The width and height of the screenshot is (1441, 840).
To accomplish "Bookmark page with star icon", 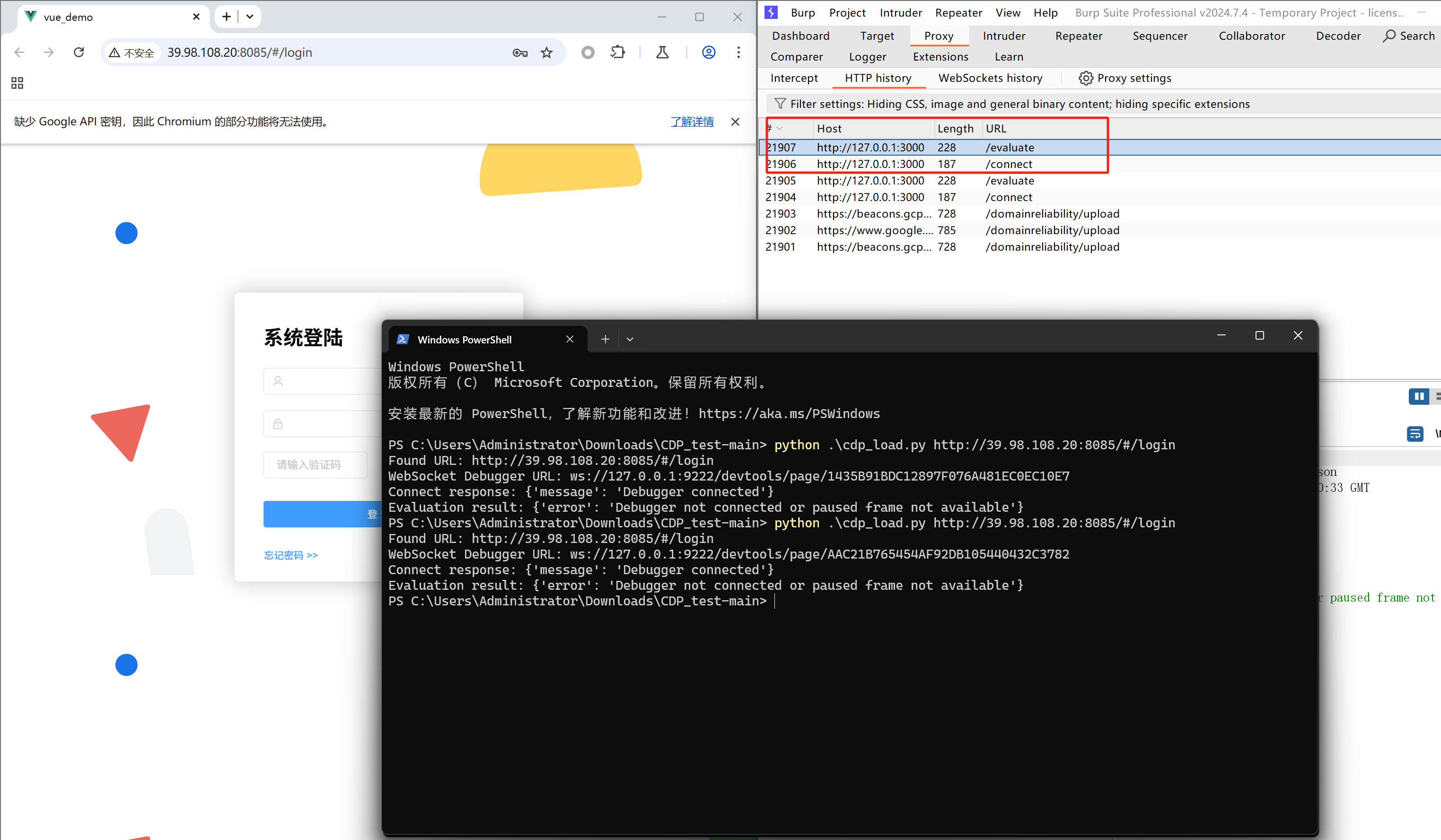I will click(x=547, y=52).
